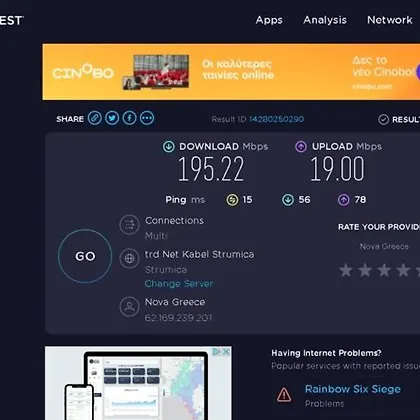Click the Rainbow Six Siege warning icon
The image size is (420, 420).
[284, 395]
